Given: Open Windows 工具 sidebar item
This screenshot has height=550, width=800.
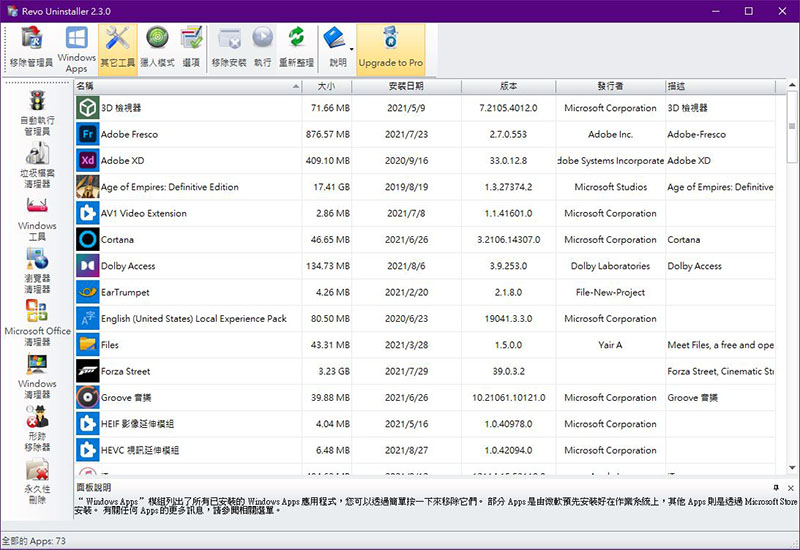Looking at the screenshot, I should coord(37,219).
